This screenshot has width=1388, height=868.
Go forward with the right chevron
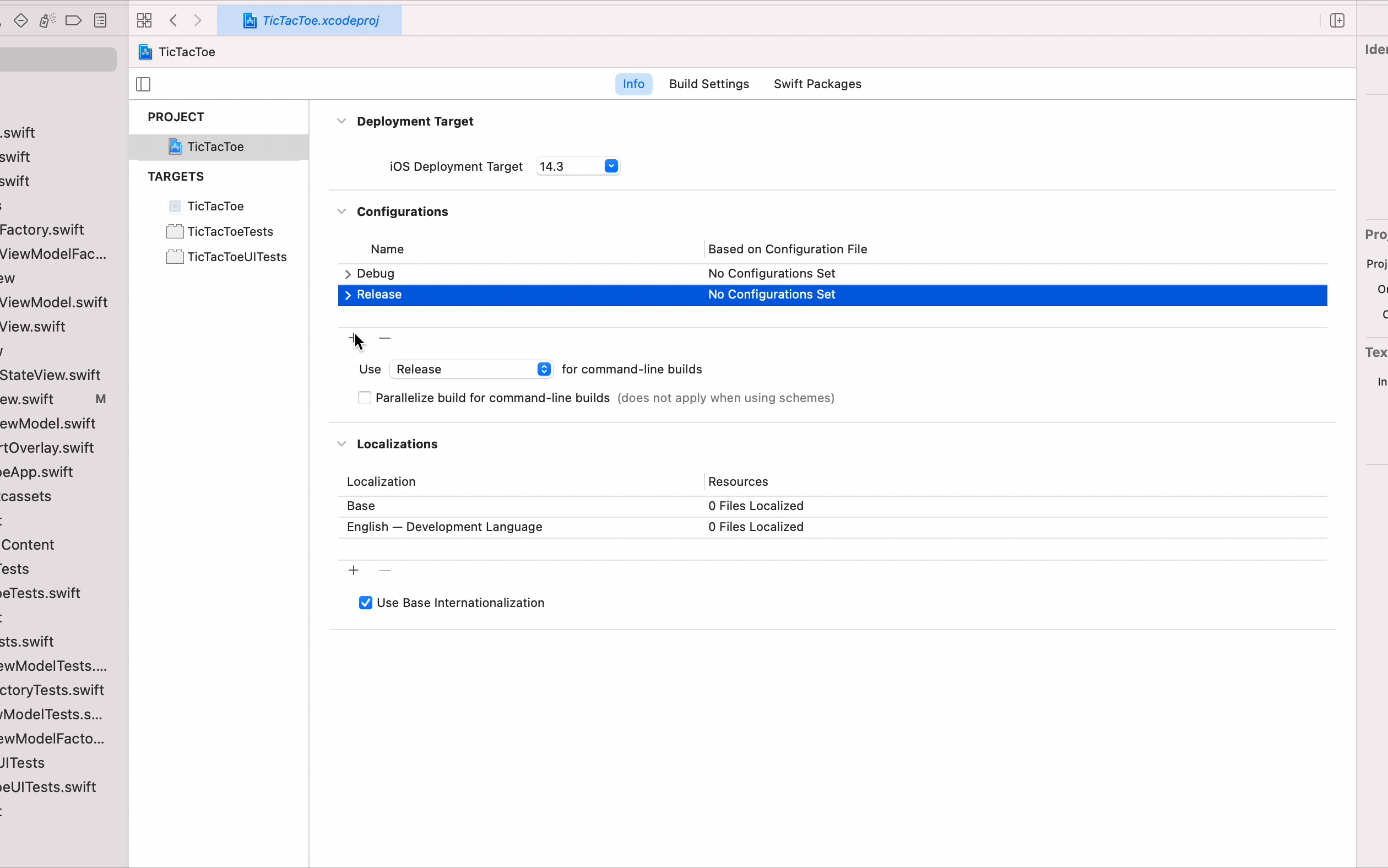tap(198, 21)
